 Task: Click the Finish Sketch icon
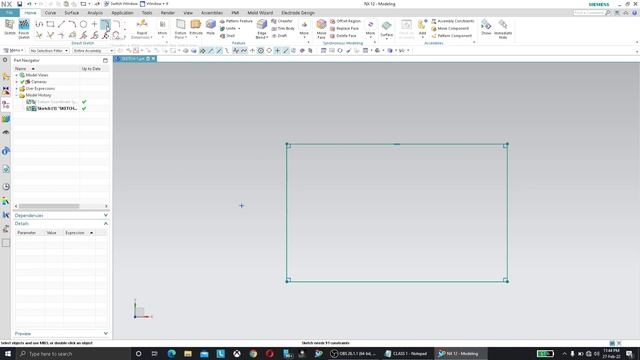[x=24, y=24]
